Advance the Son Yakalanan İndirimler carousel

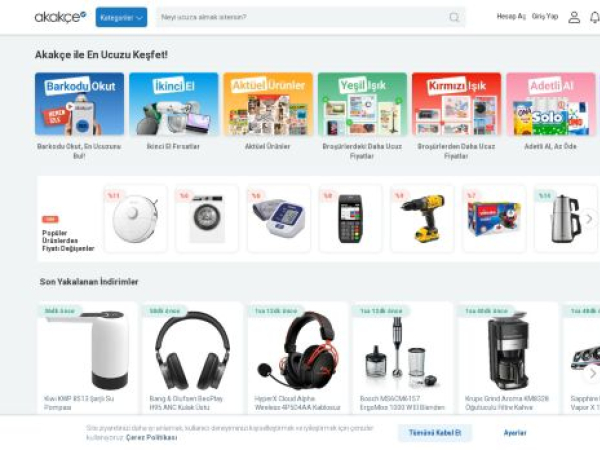(x=592, y=373)
